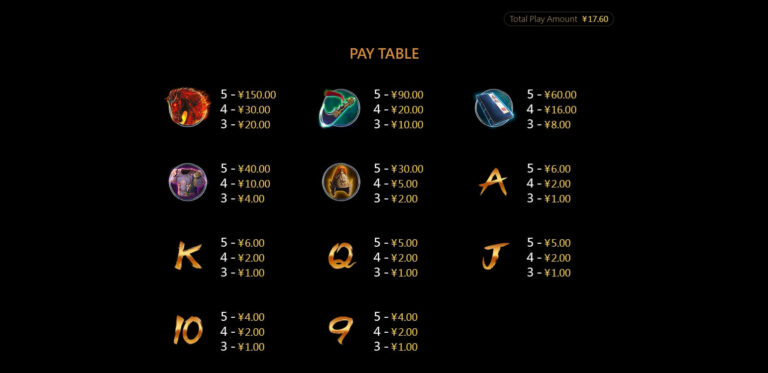
Task: Select the golden A card symbol
Action: tap(493, 182)
